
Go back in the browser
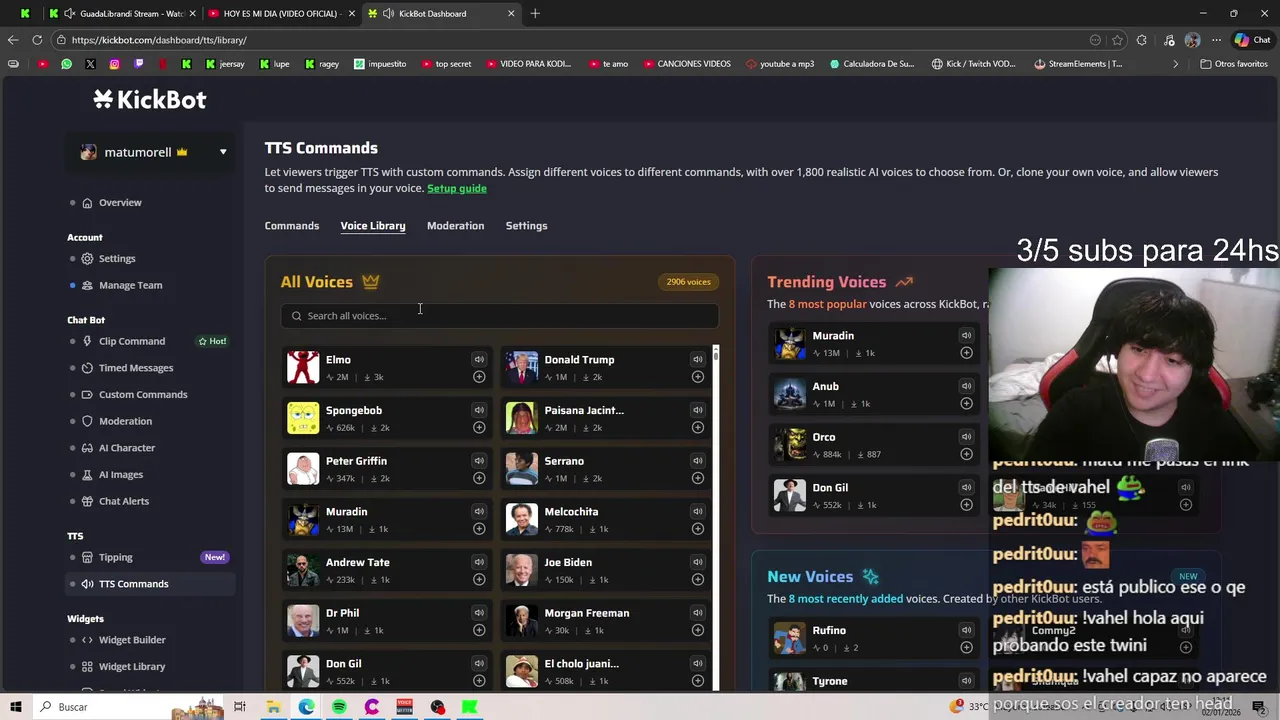click(13, 40)
